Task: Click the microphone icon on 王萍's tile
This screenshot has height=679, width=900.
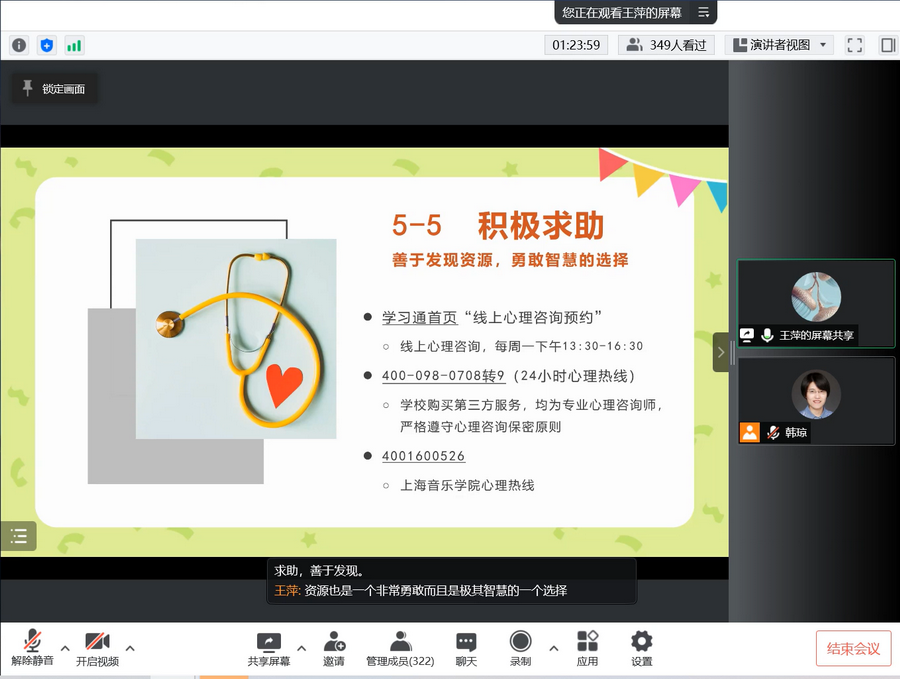Action: [x=767, y=335]
